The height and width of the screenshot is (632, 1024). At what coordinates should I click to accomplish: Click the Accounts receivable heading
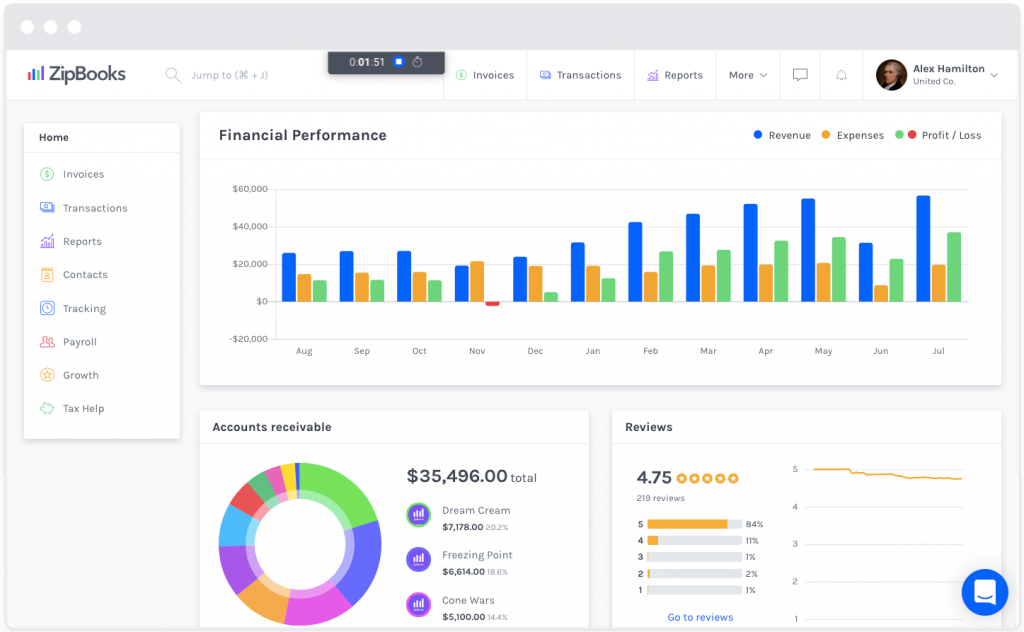coord(272,427)
